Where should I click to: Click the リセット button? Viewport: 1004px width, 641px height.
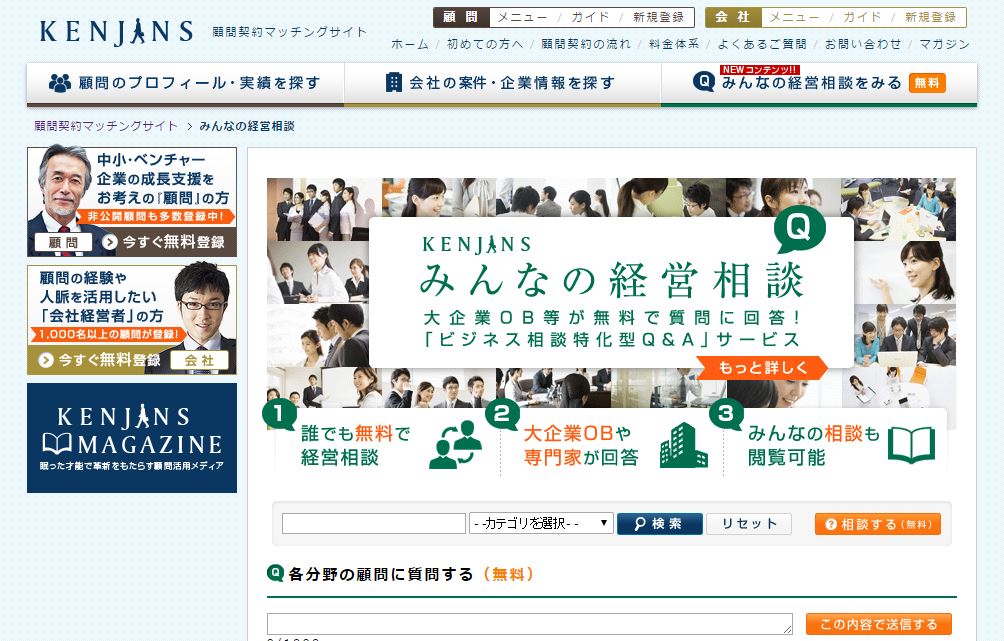click(749, 524)
